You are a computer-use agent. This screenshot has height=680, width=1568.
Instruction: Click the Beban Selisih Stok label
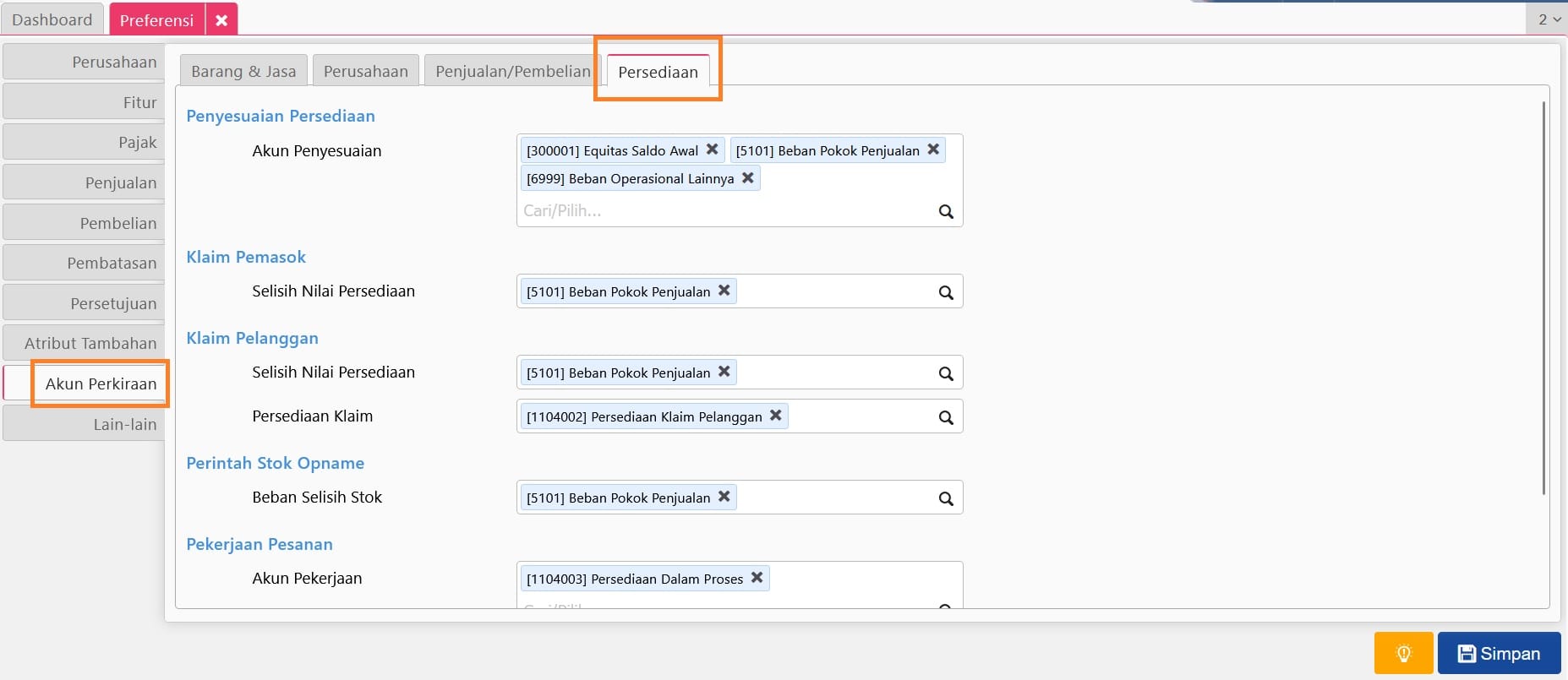point(317,497)
